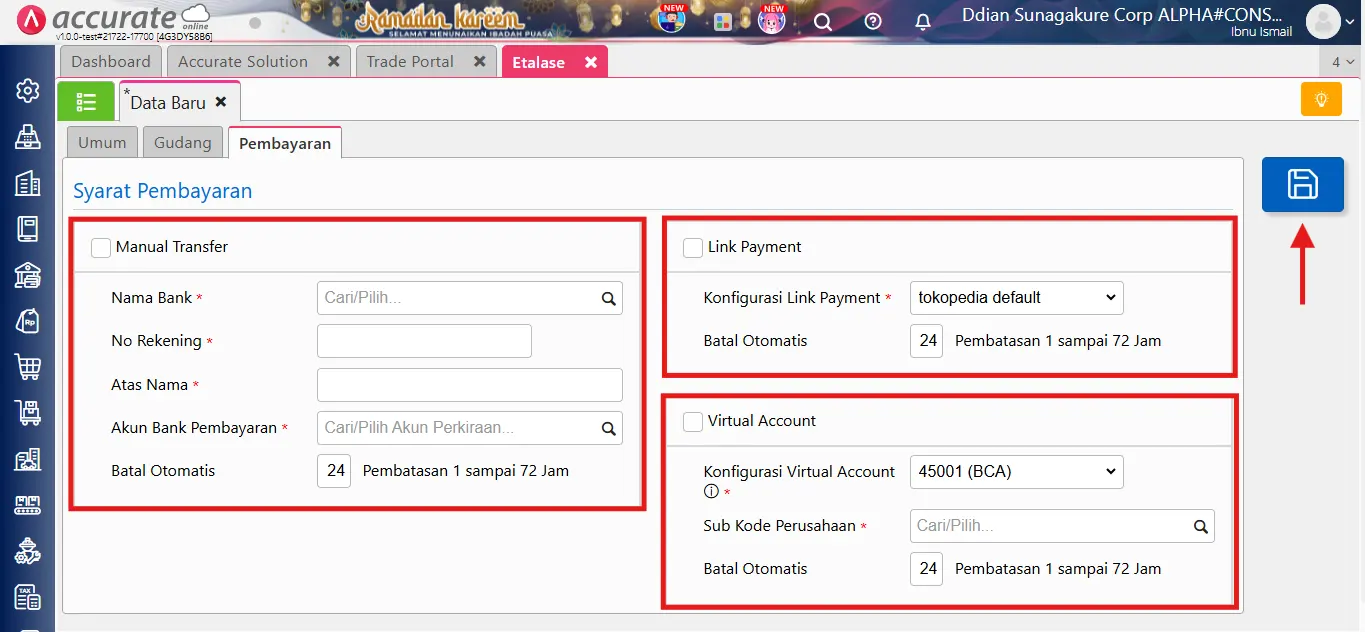Click the No Rekening input field

click(423, 340)
